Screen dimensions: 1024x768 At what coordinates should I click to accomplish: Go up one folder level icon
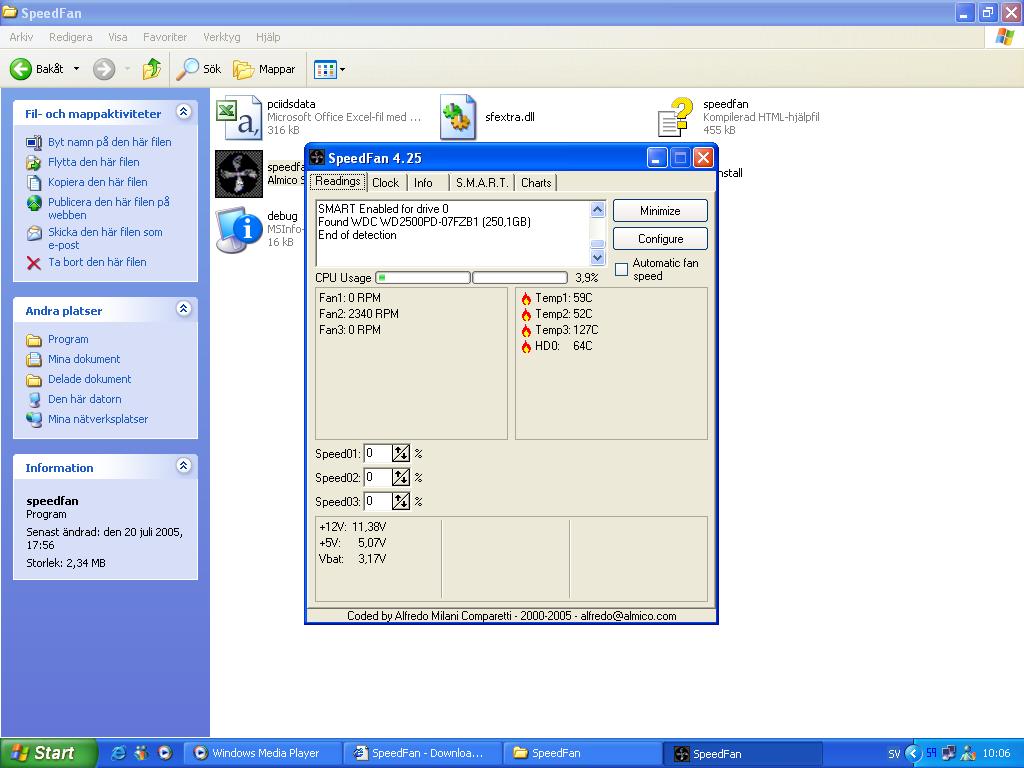(152, 69)
